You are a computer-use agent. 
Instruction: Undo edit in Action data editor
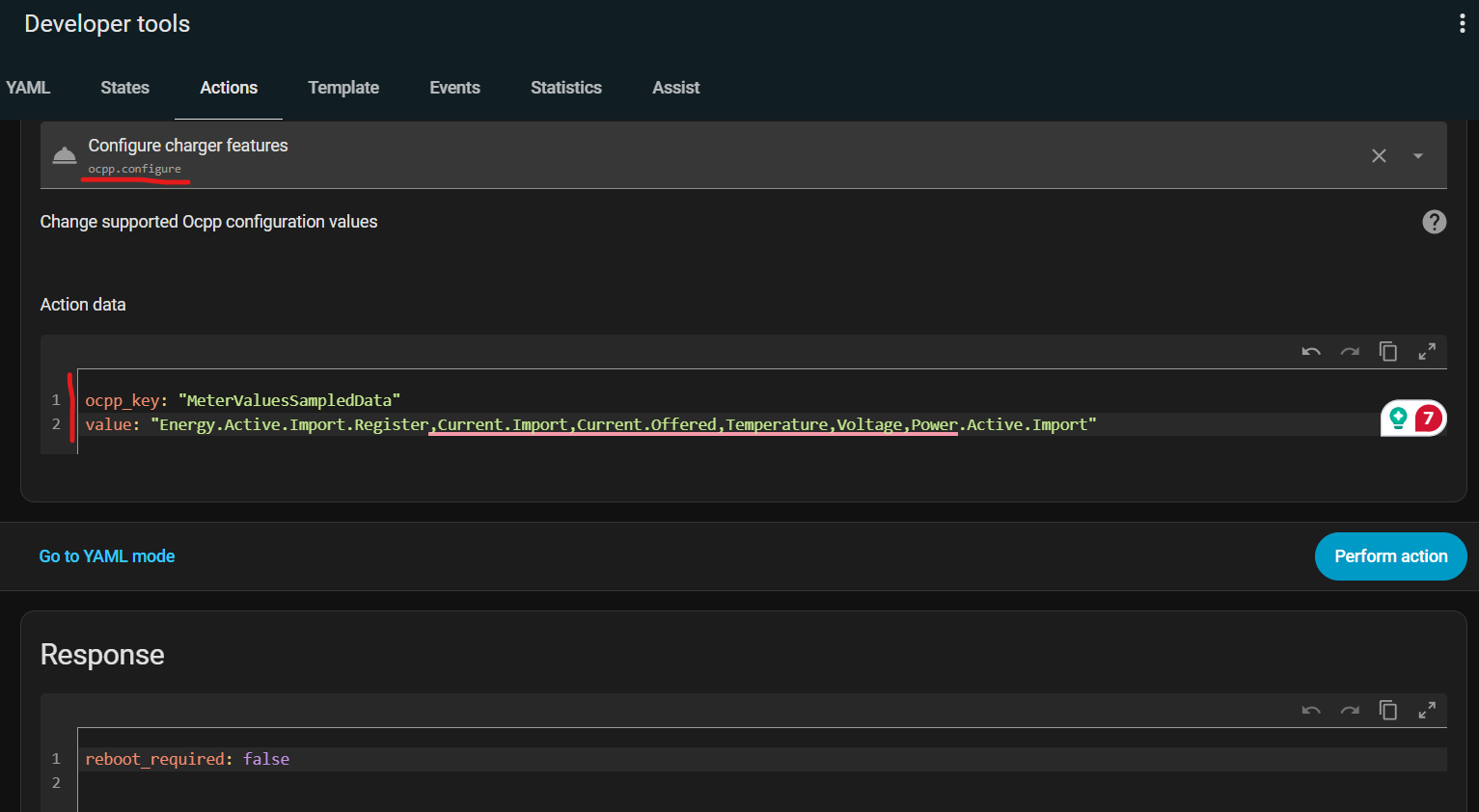tap(1310, 352)
